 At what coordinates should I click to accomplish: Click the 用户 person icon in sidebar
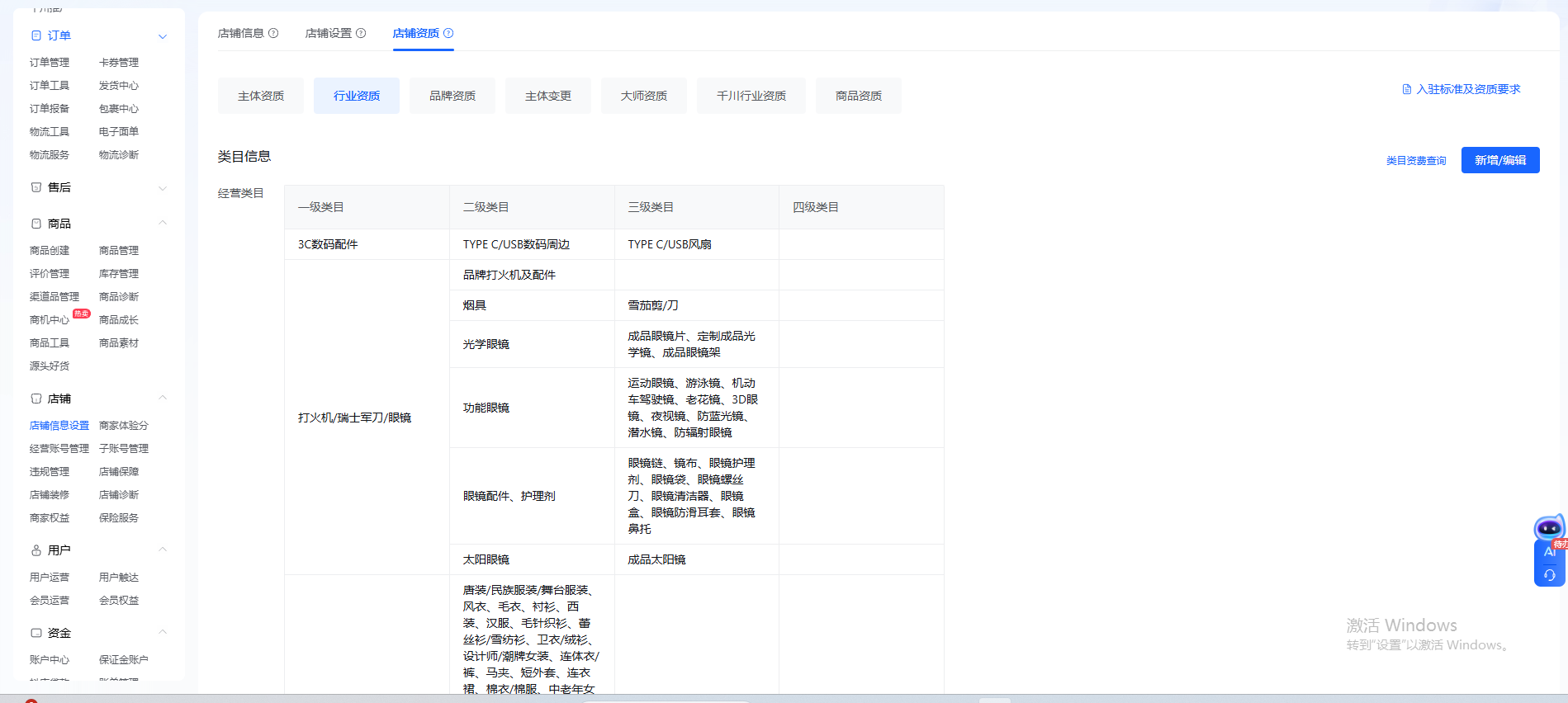pos(36,550)
